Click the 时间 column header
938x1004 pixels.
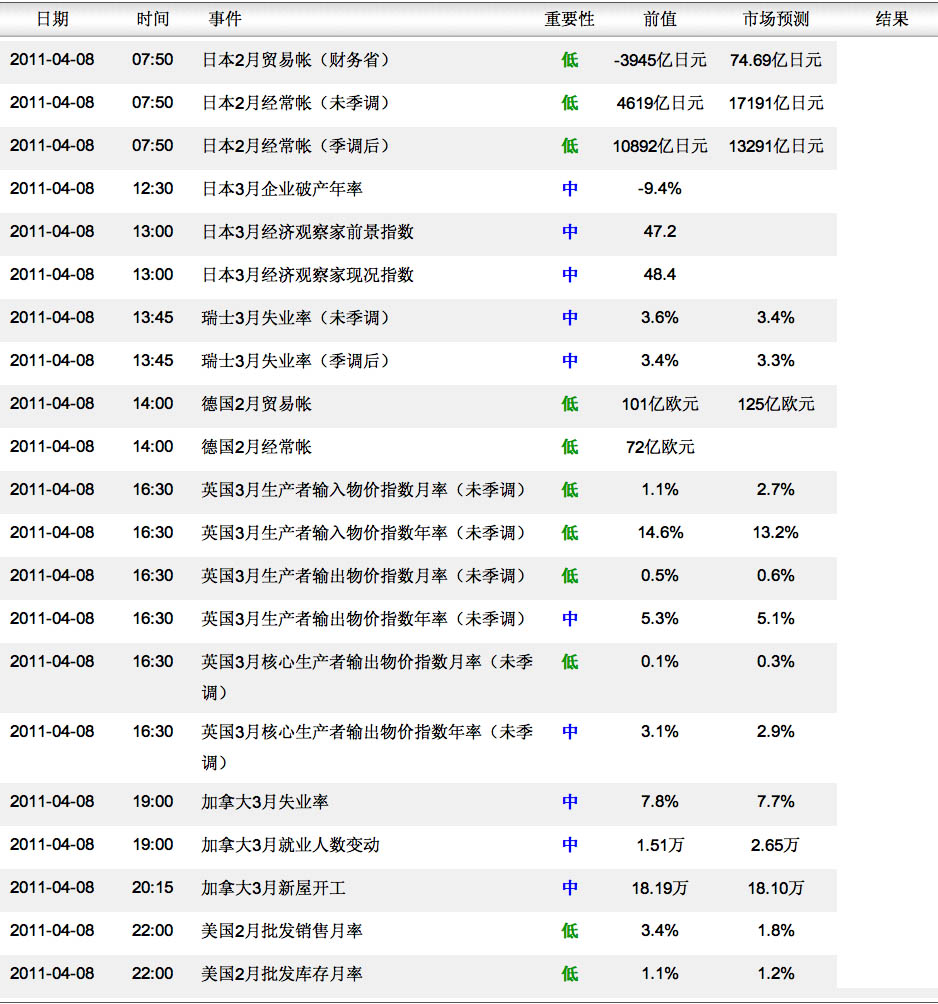[x=152, y=19]
